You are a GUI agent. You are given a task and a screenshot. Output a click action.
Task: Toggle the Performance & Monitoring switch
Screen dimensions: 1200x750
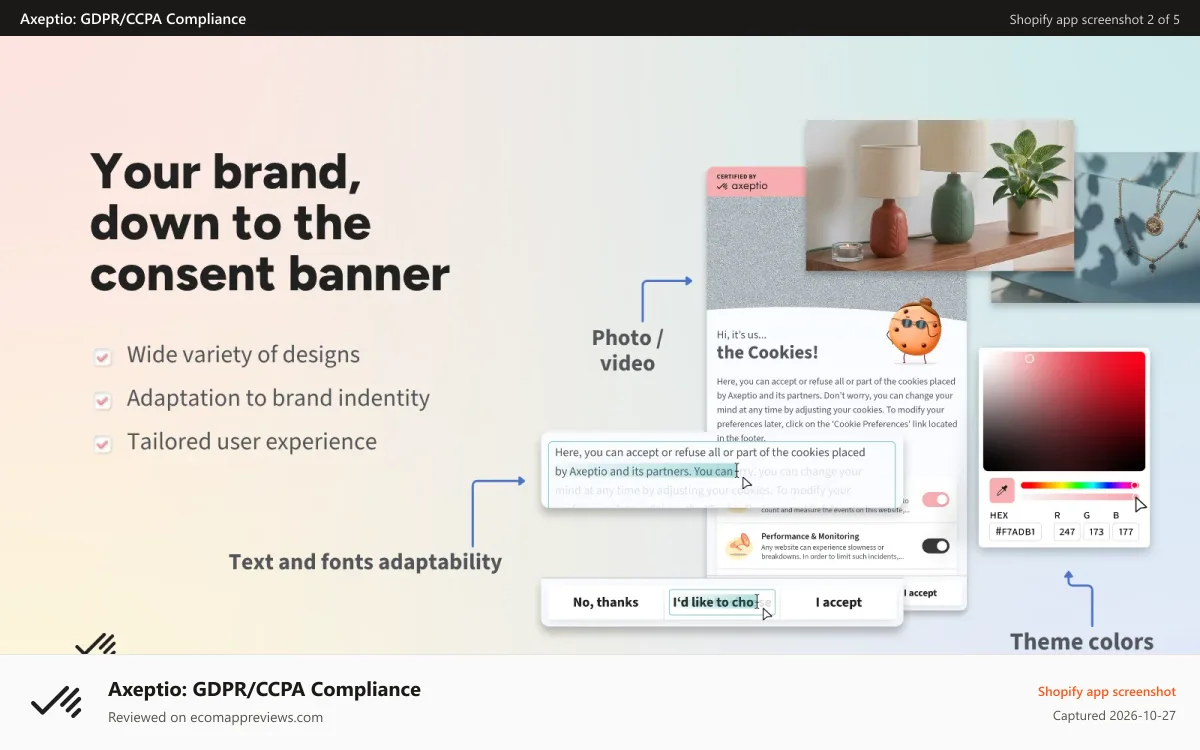coord(935,545)
